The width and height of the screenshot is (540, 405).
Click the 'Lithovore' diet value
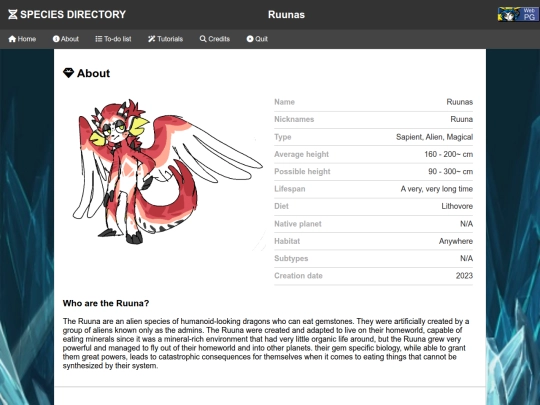point(457,206)
